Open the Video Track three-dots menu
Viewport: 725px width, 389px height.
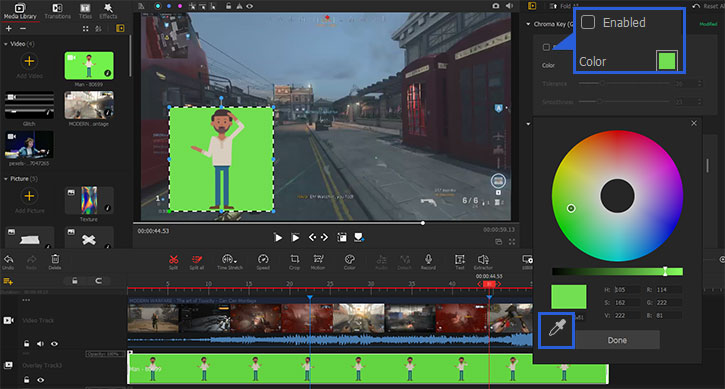coord(26,300)
